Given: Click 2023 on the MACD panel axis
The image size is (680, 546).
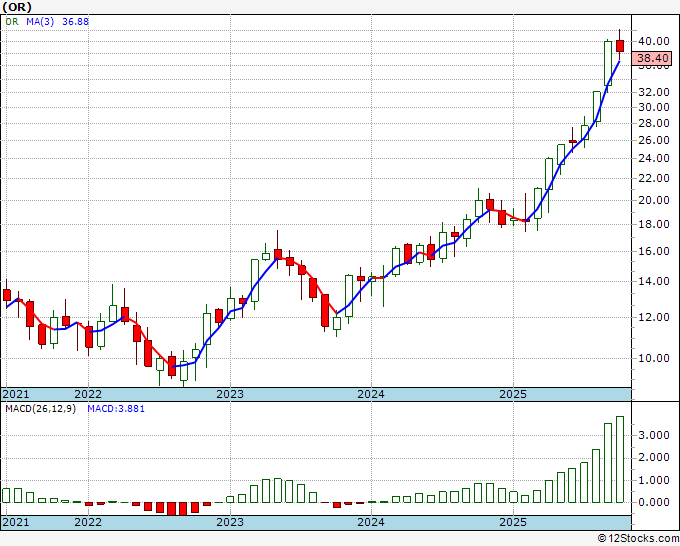Looking at the screenshot, I should click(230, 522).
